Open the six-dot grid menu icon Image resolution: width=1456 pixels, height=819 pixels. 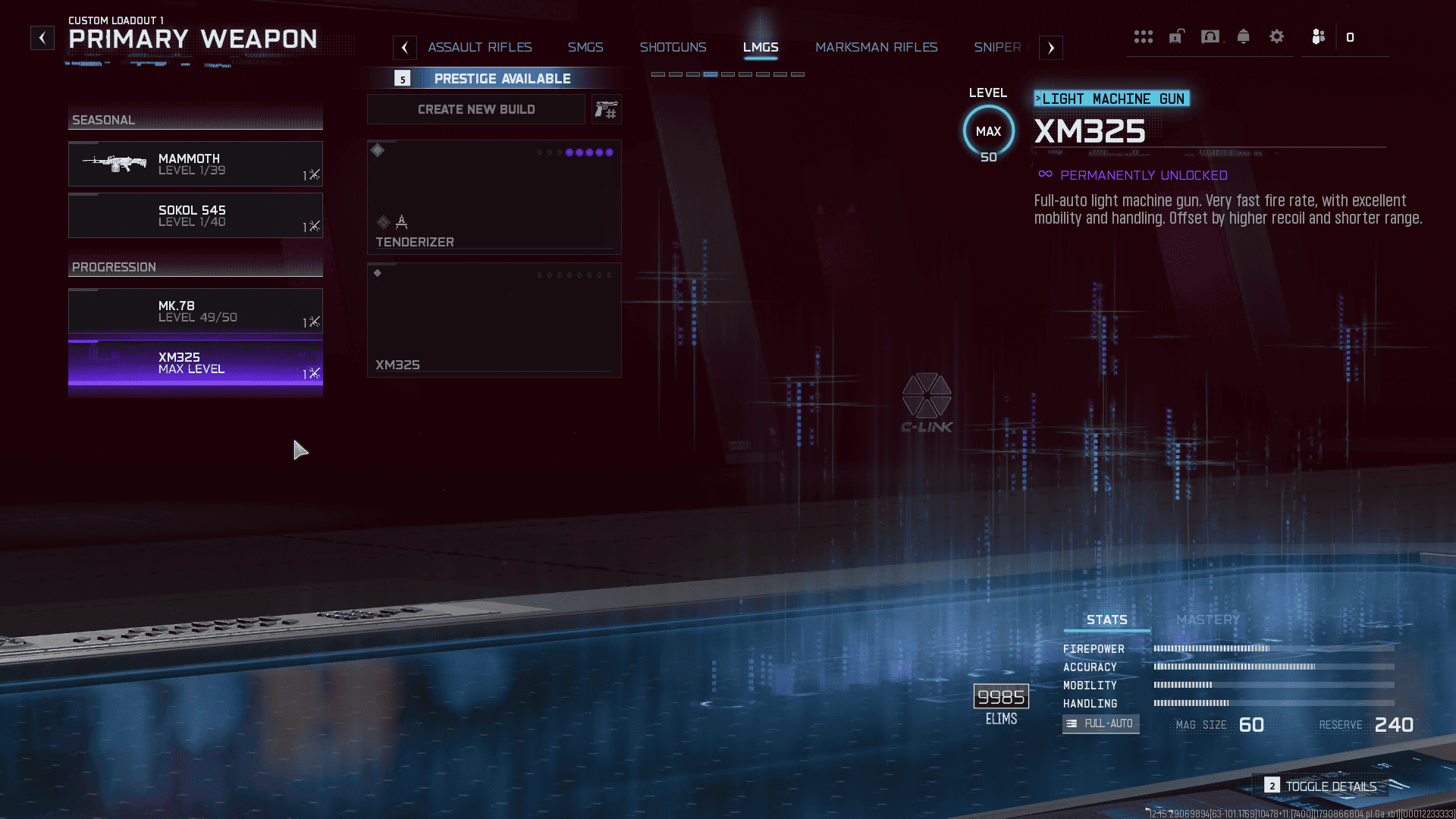tap(1143, 36)
